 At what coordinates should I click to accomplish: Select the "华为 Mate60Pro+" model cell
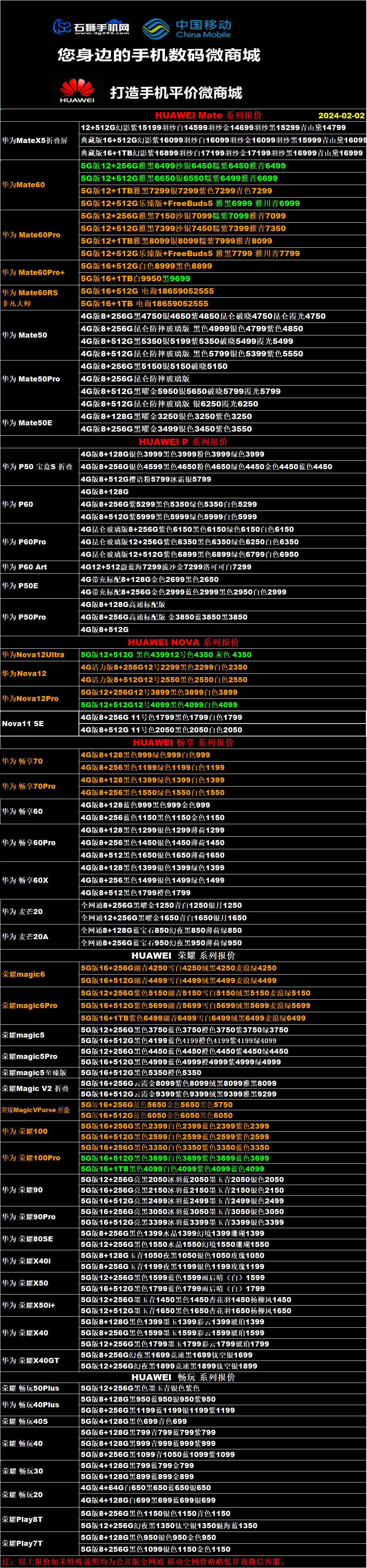pyautogui.click(x=39, y=272)
